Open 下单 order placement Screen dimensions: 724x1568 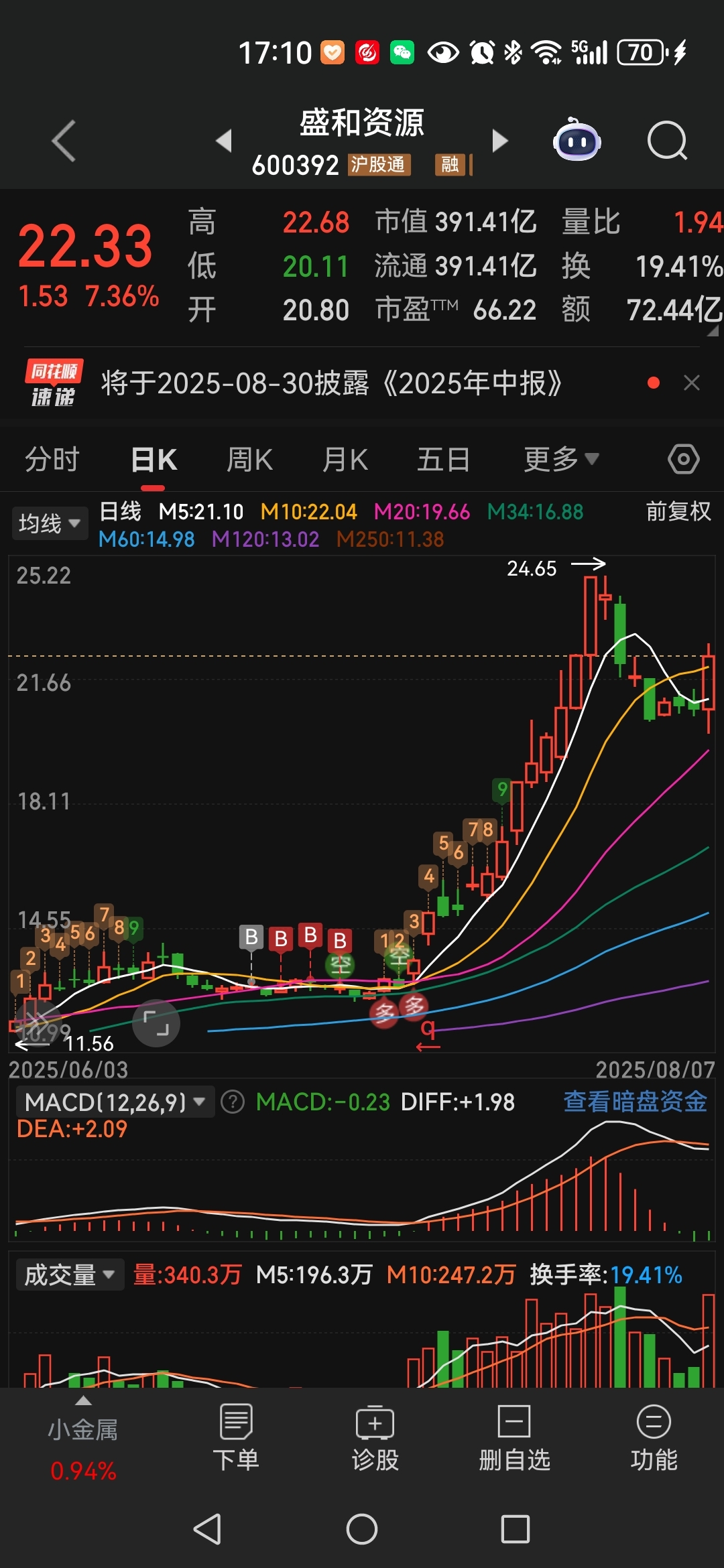coord(236,1439)
